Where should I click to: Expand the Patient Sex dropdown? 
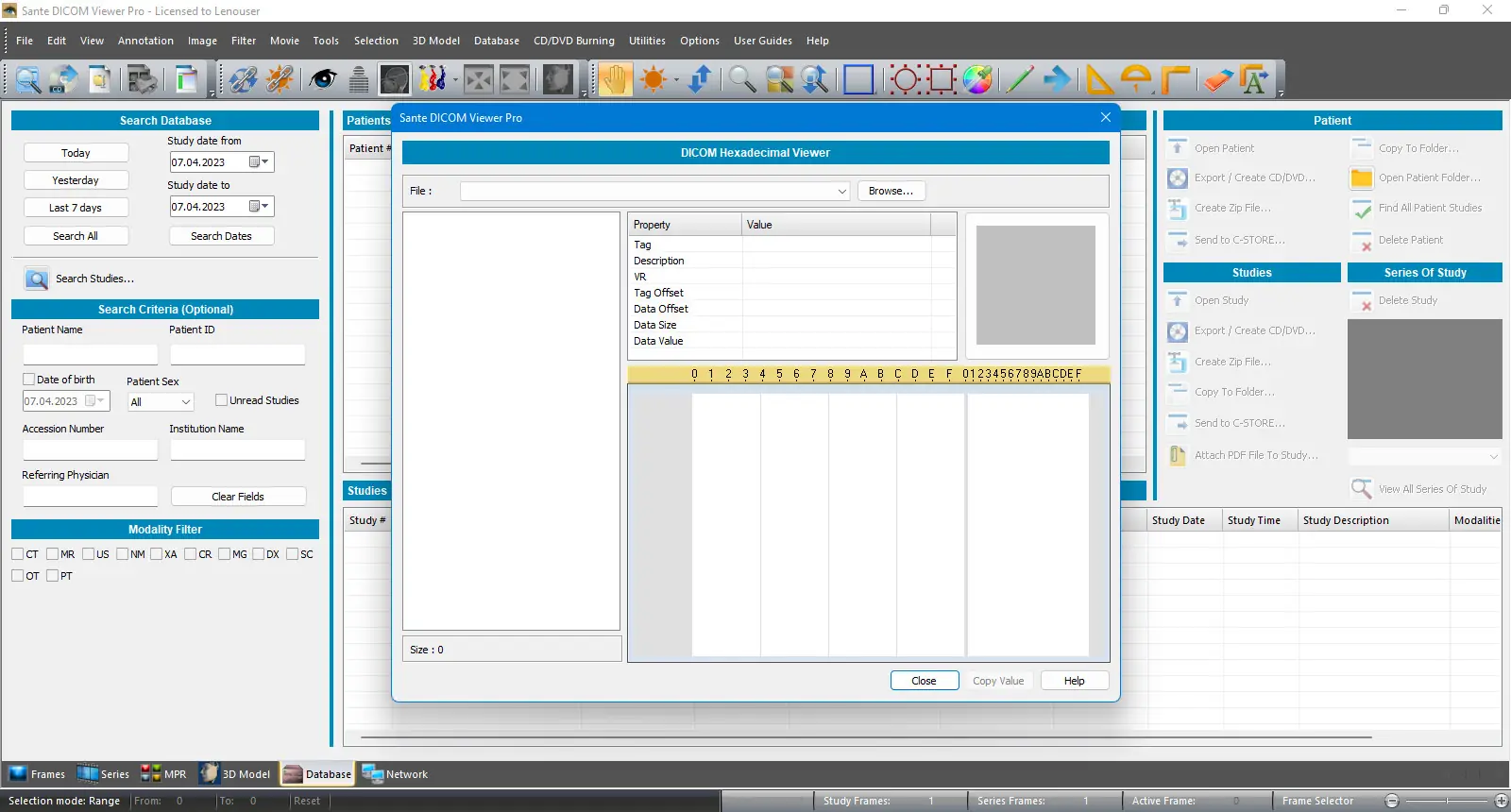pyautogui.click(x=186, y=402)
